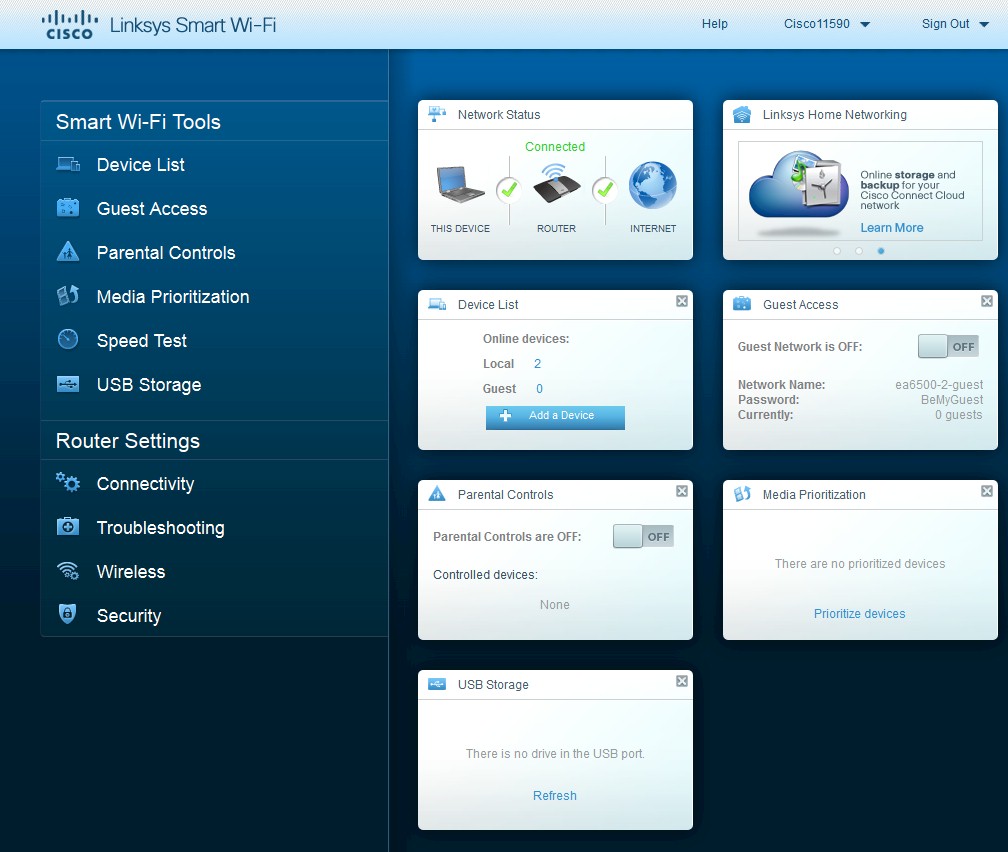This screenshot has height=852, width=1008.
Task: Click the BeMyGuest password text
Action: 951,399
